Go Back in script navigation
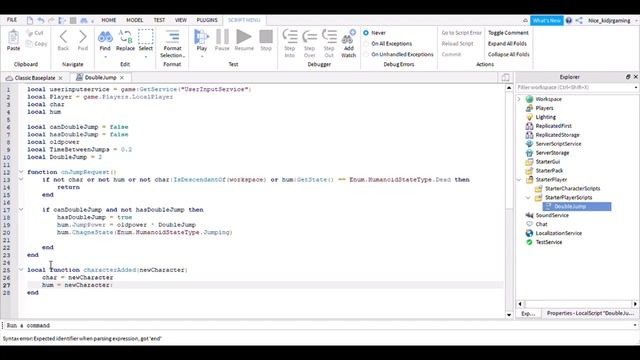 click(63, 37)
